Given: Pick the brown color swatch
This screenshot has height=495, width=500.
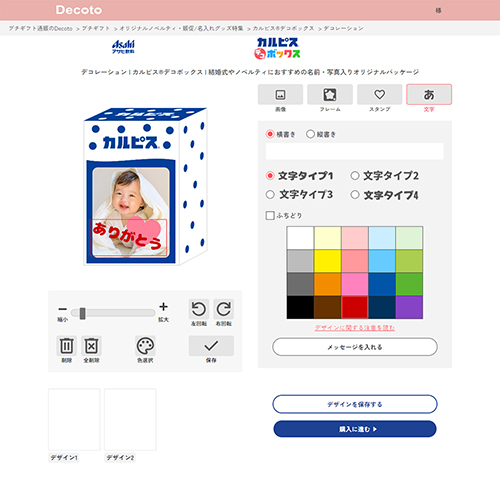Looking at the screenshot, I should tap(328, 307).
